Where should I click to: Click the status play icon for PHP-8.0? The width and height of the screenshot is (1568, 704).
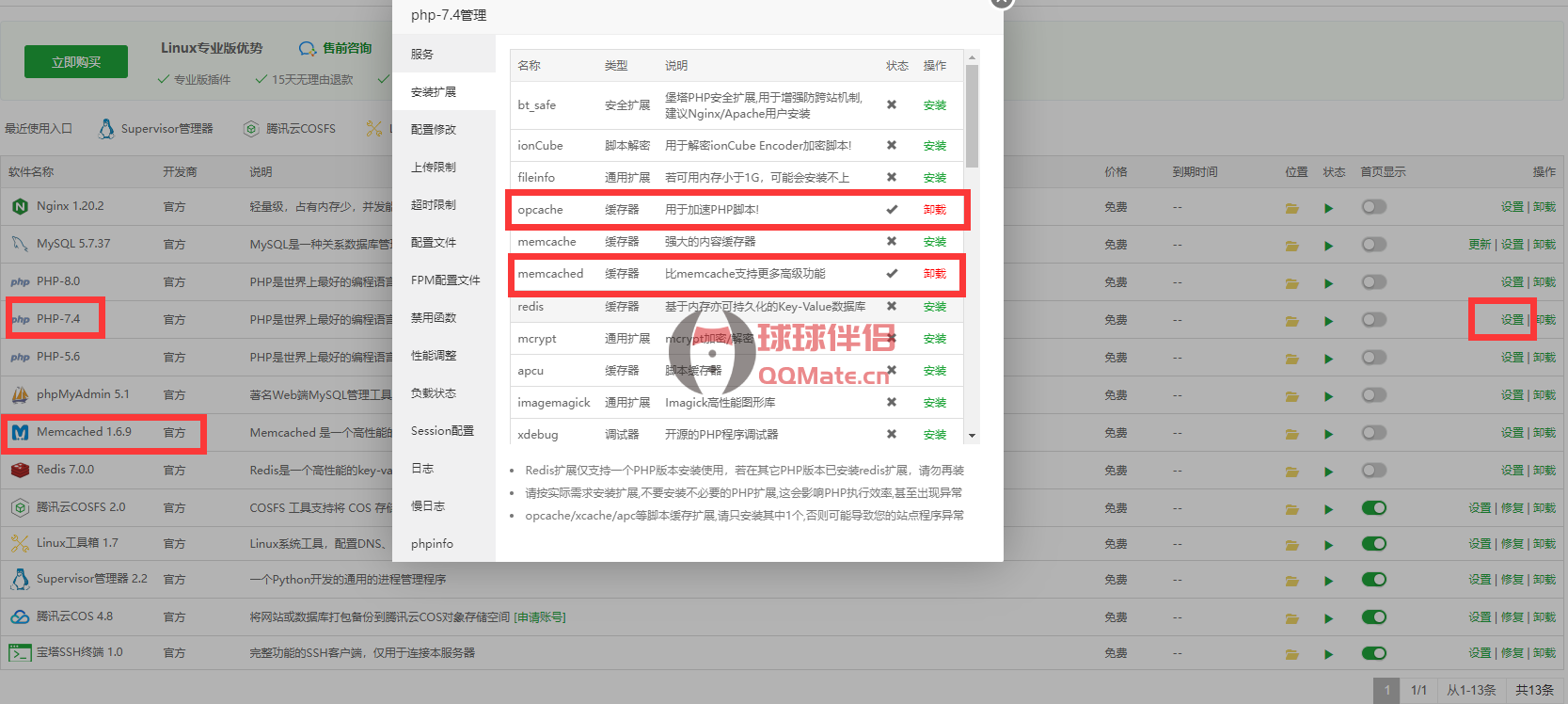[1329, 283]
